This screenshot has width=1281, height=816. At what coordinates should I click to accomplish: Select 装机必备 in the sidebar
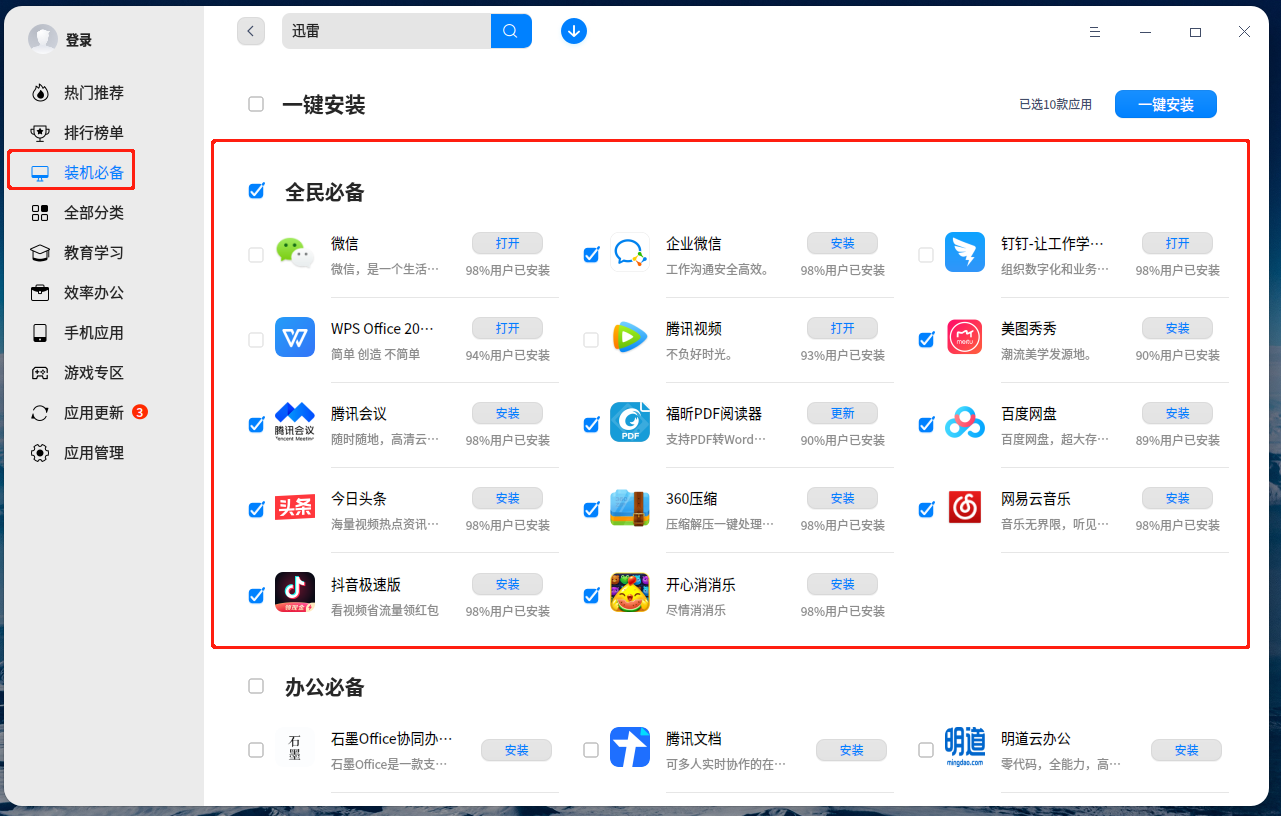(x=78, y=173)
